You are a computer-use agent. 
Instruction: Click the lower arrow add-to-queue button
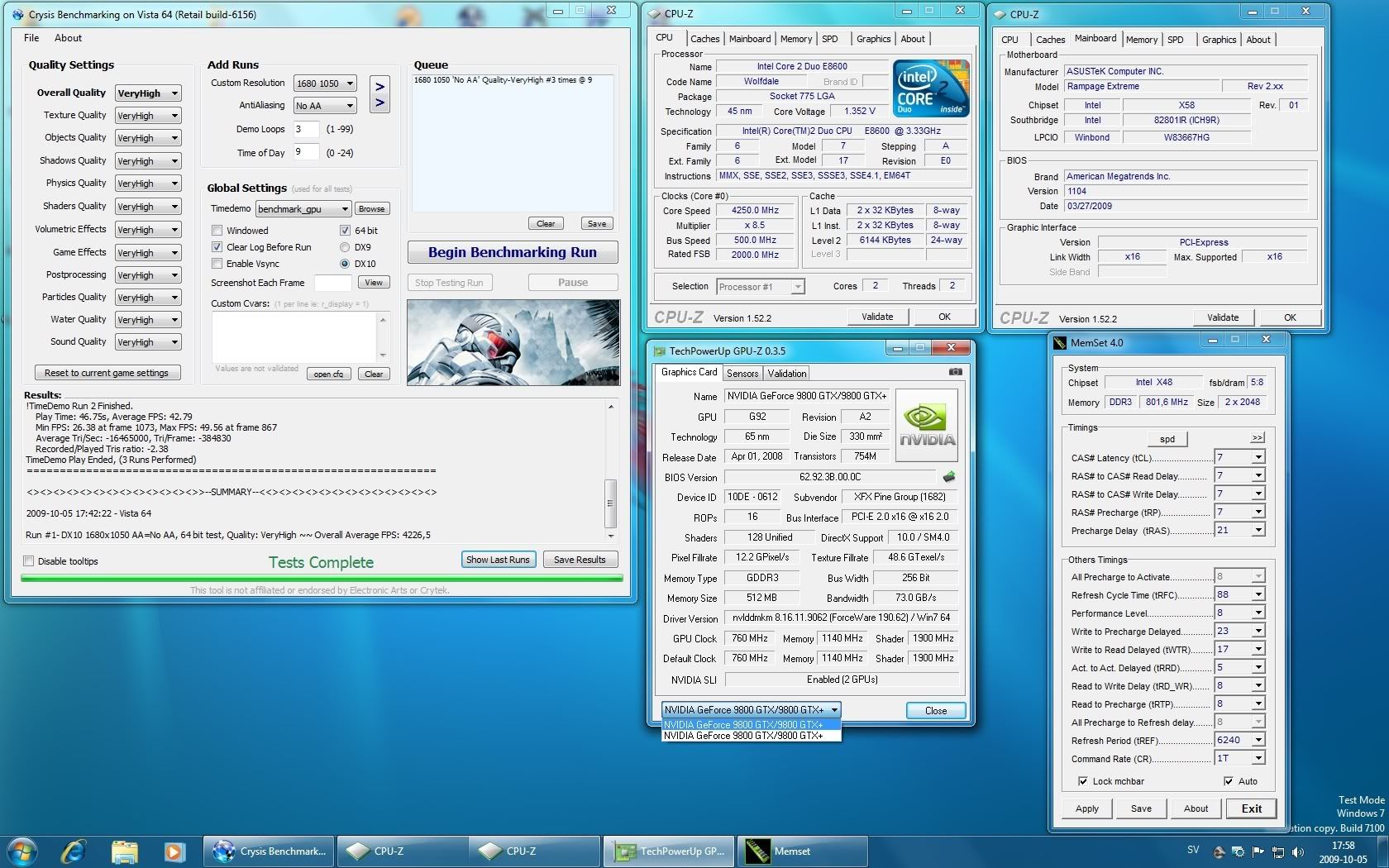pos(379,103)
